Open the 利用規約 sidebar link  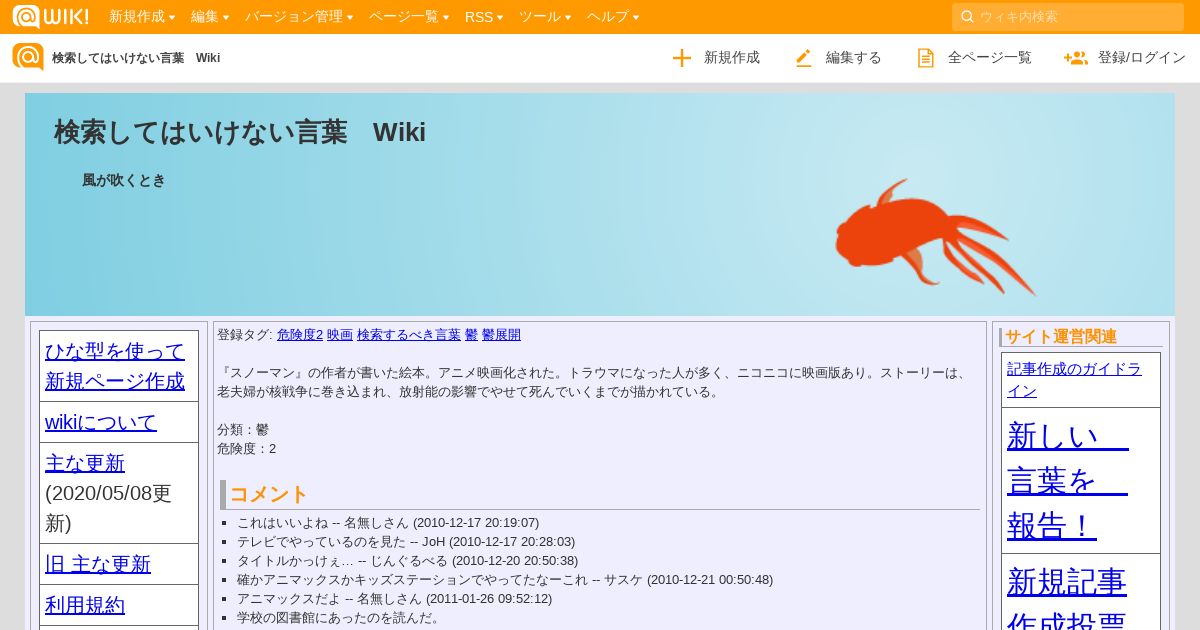click(x=85, y=605)
